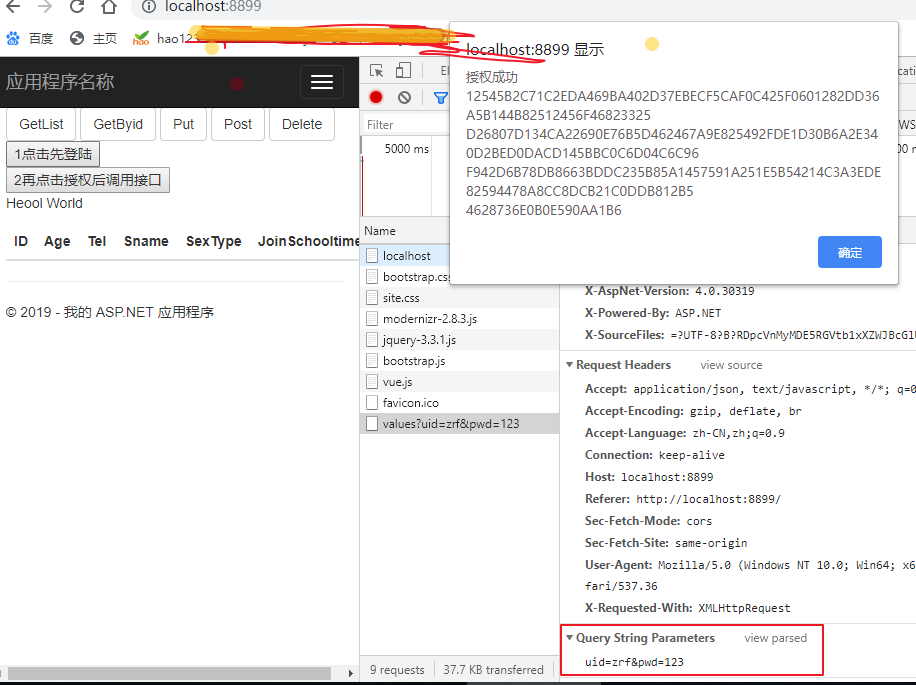Click the Post button

click(238, 124)
